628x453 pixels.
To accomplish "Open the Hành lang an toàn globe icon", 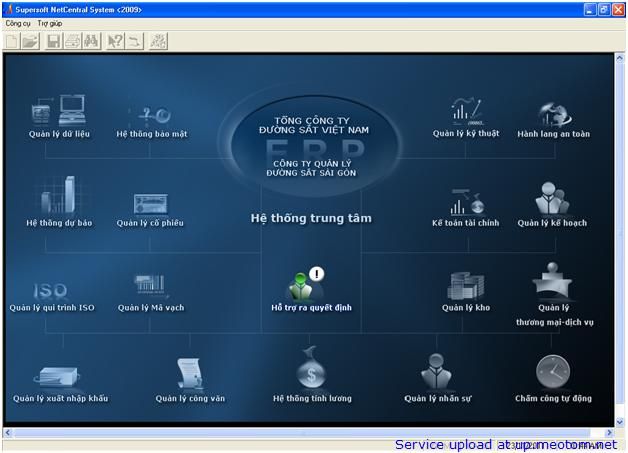I will coord(555,114).
